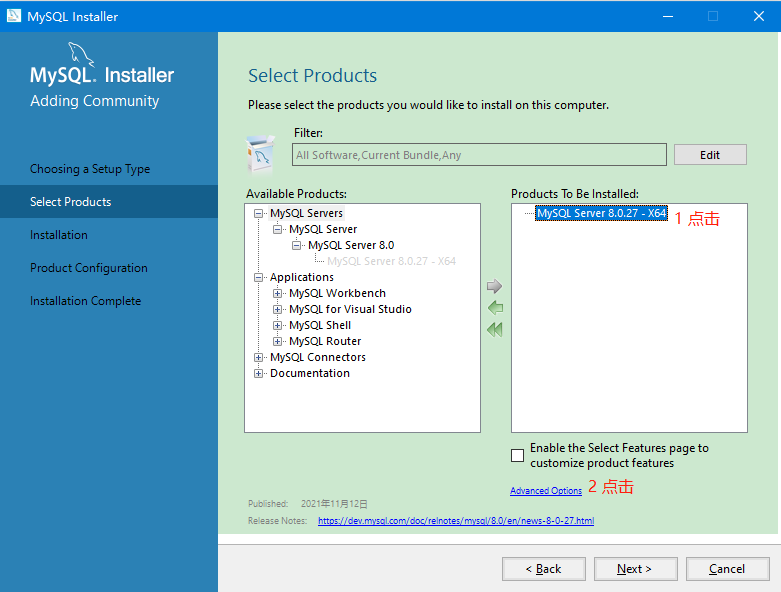
Task: Open the Installation Complete sidebar step
Action: [x=85, y=301]
